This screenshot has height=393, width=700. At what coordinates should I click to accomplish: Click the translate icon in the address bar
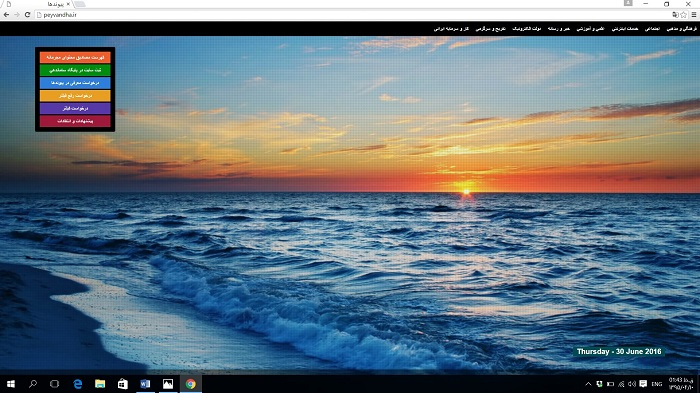click(x=675, y=15)
